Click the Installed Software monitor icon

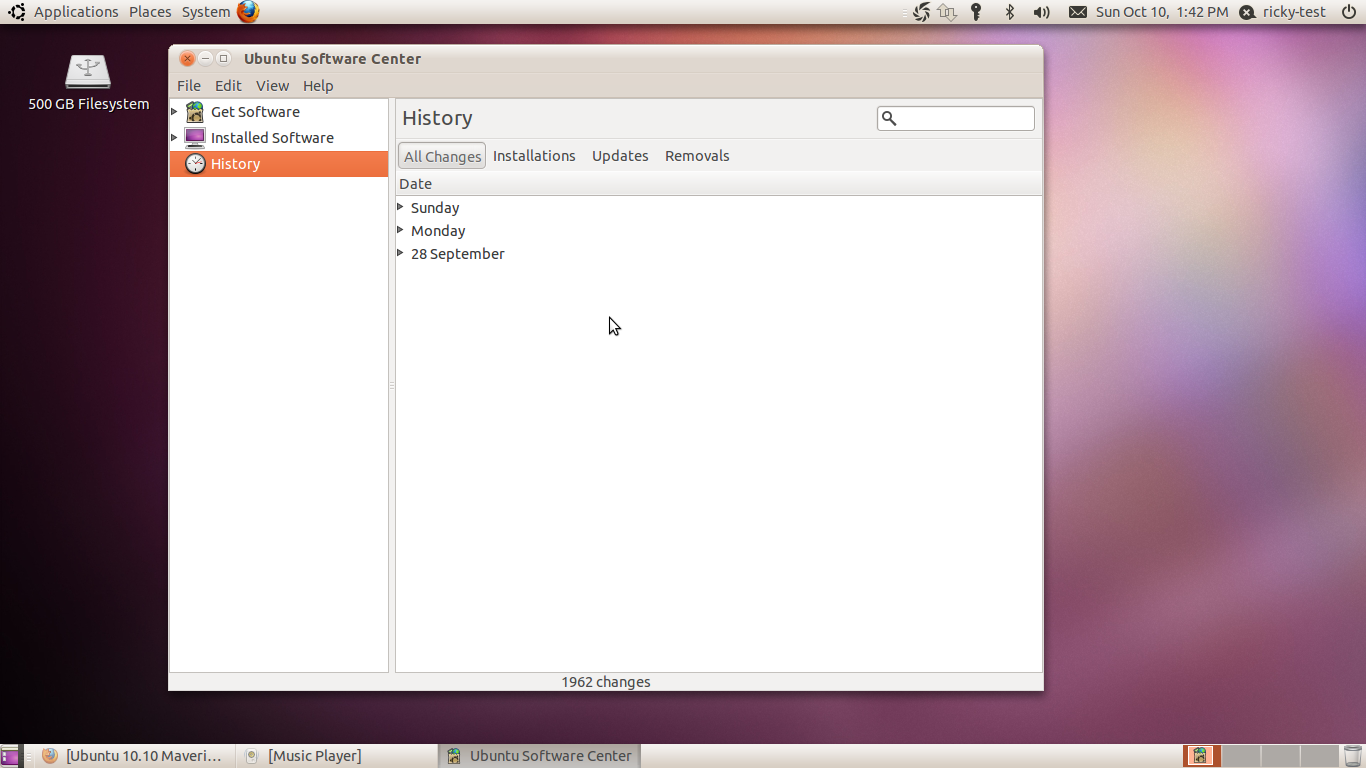[x=195, y=138]
